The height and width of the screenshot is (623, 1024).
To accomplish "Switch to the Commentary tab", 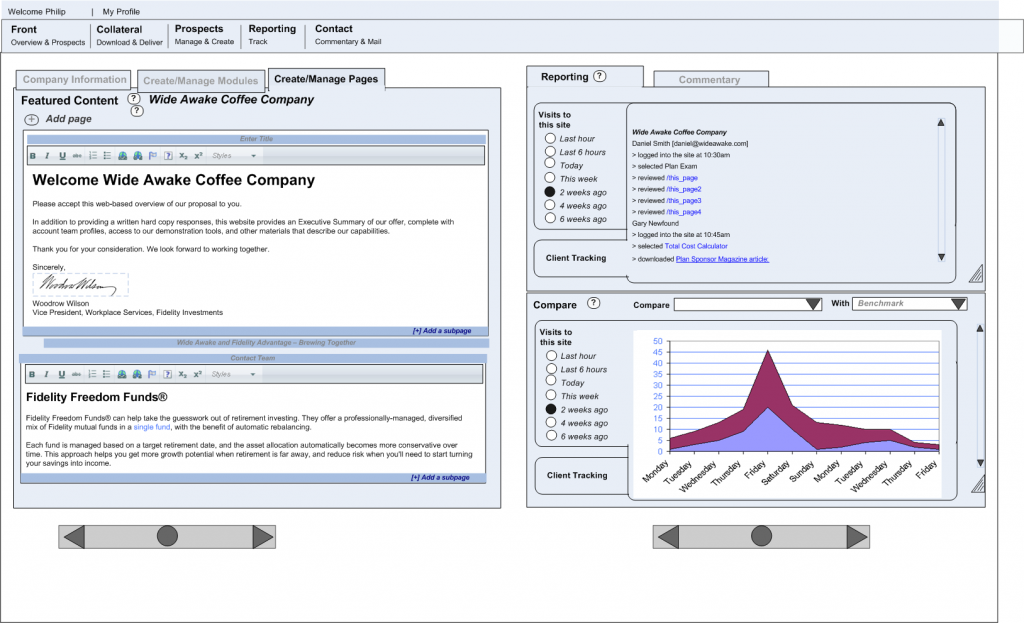I will (x=710, y=80).
